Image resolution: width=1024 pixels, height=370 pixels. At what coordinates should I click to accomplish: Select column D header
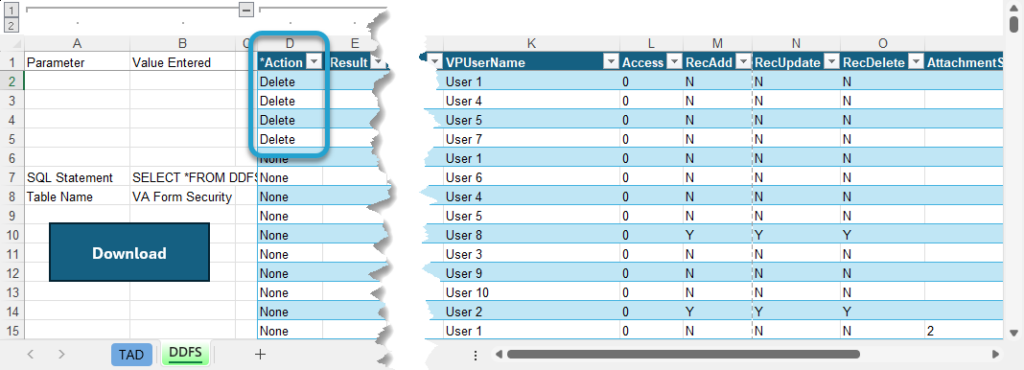point(290,44)
